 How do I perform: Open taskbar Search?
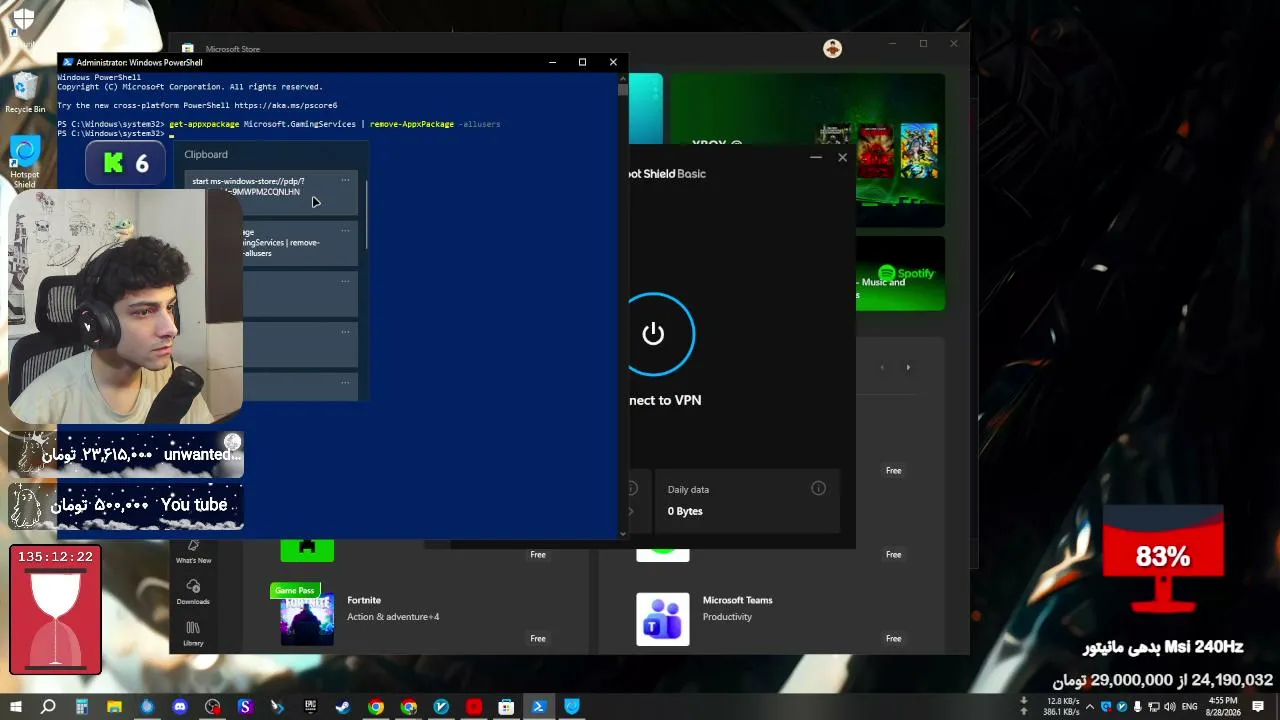tap(48, 707)
